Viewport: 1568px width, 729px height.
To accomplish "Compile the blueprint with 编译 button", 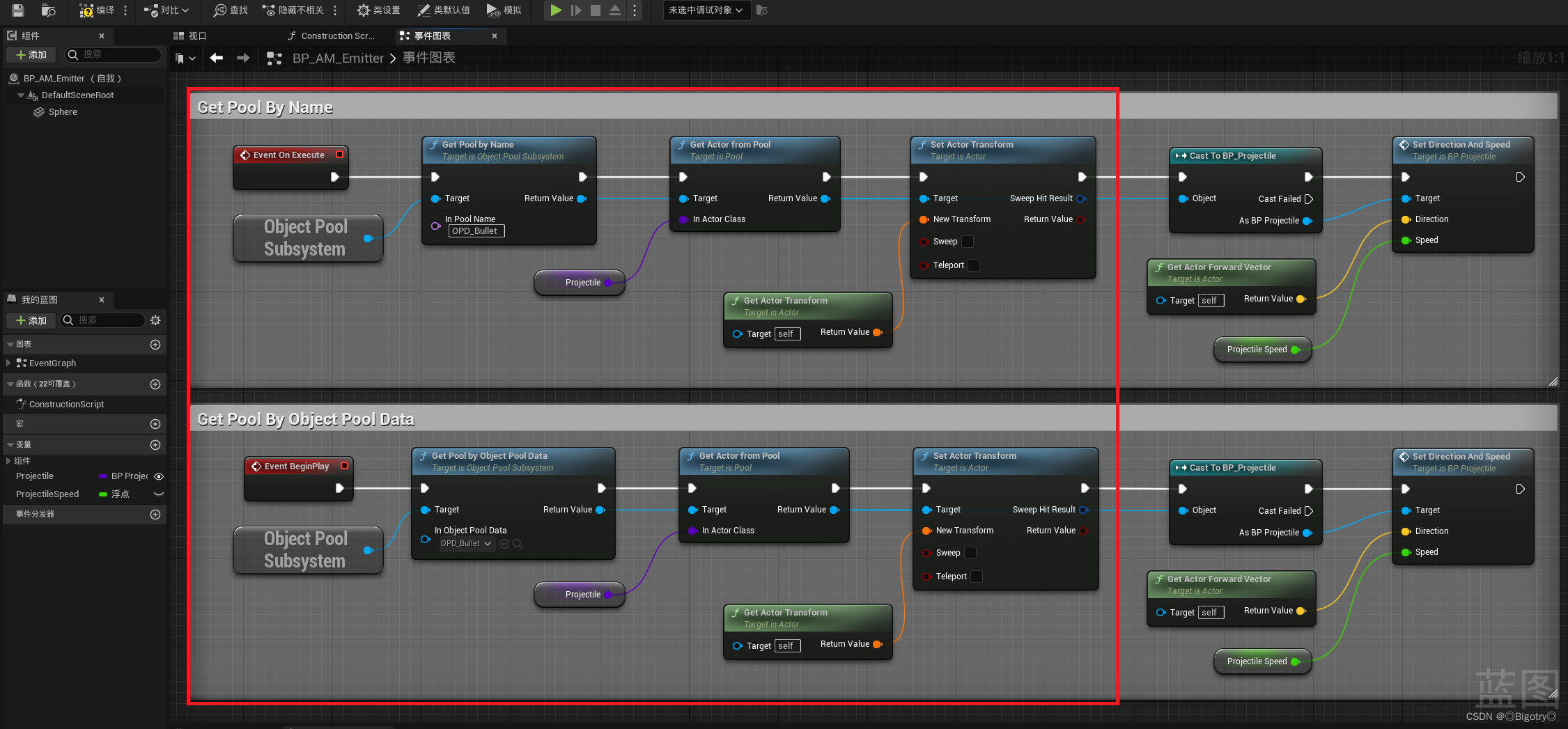I will (96, 10).
